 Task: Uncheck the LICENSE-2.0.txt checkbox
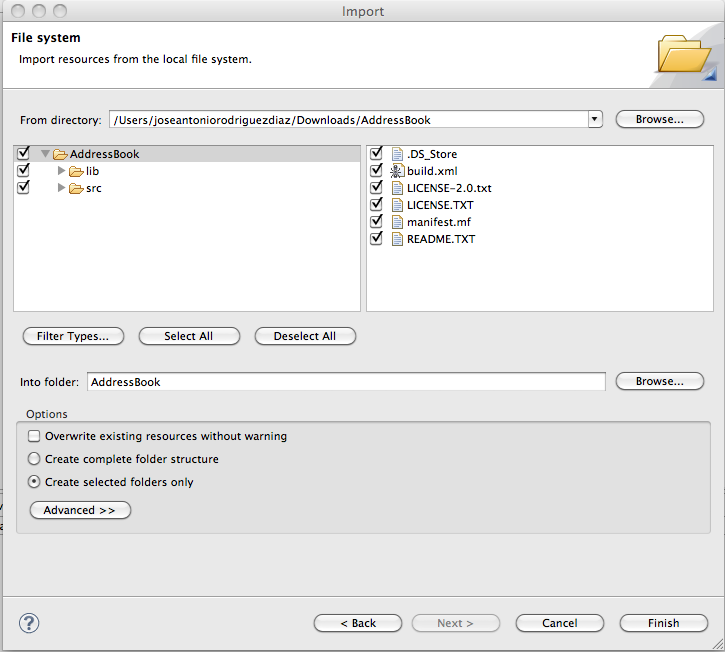pos(376,187)
